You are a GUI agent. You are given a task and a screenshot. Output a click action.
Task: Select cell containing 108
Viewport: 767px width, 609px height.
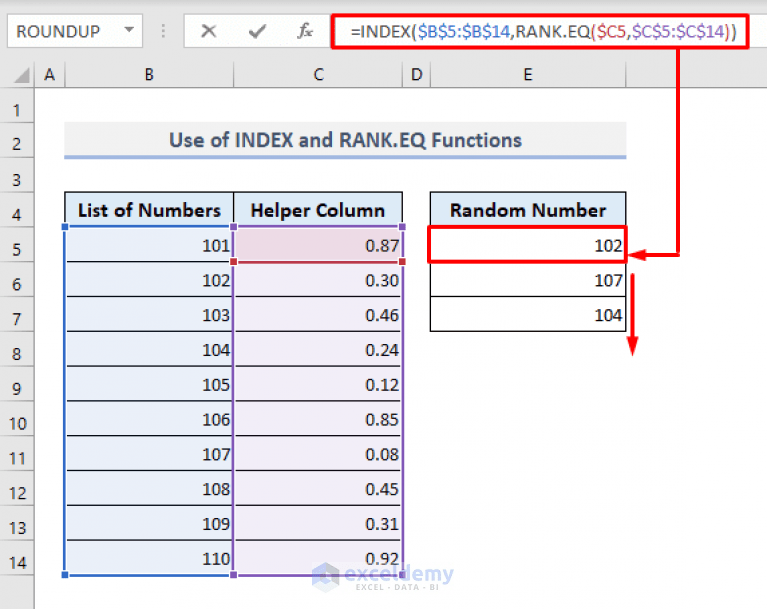[149, 489]
